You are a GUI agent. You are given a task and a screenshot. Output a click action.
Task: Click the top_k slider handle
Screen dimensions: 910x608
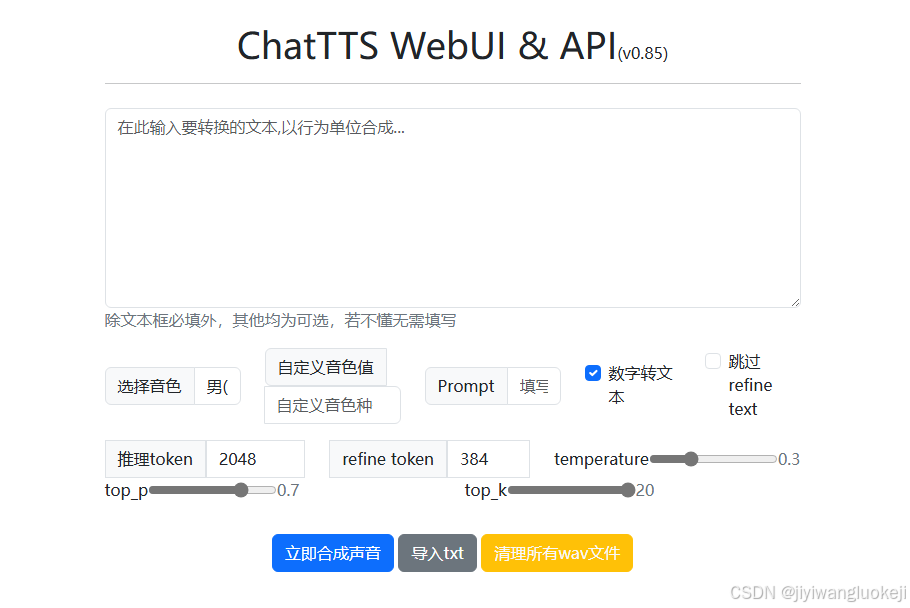tap(628, 490)
